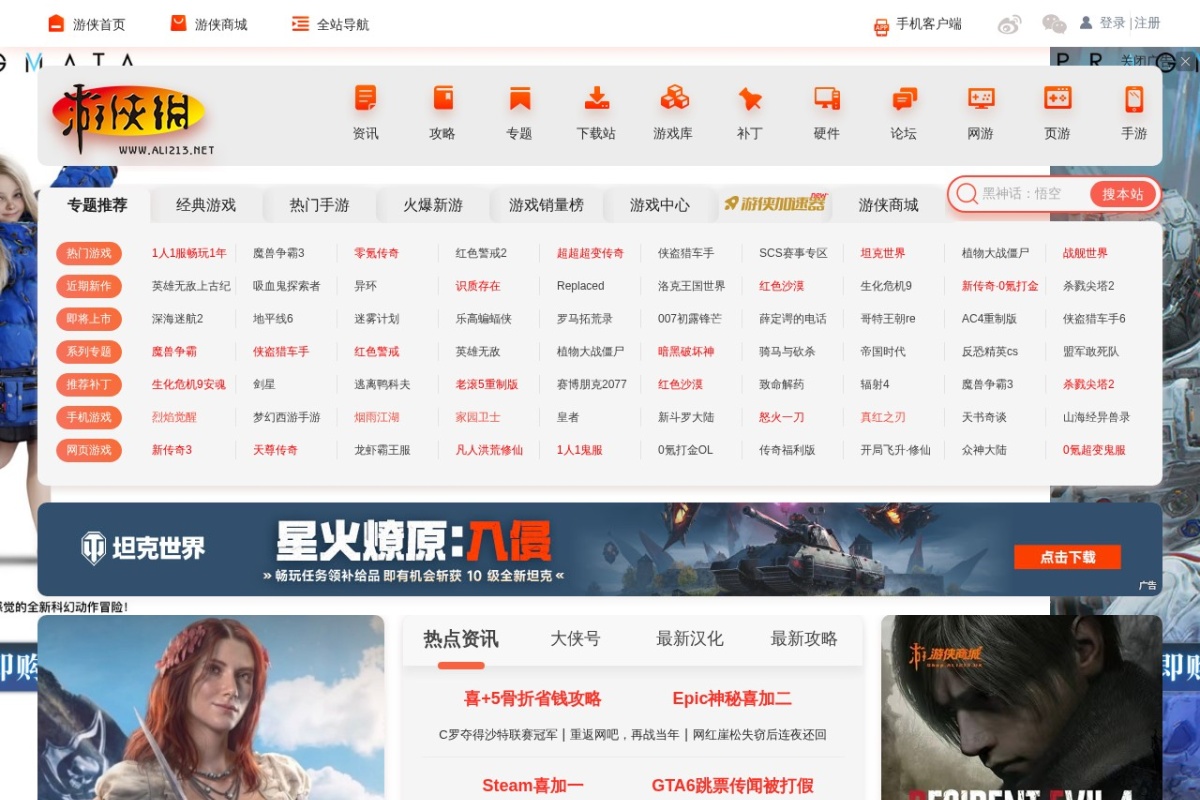Switch to 热门手游 tab
Viewport: 1200px width, 800px height.
[320, 205]
